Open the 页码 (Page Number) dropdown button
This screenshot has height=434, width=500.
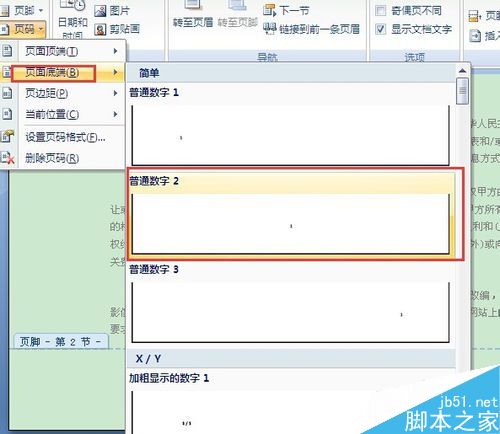click(23, 29)
